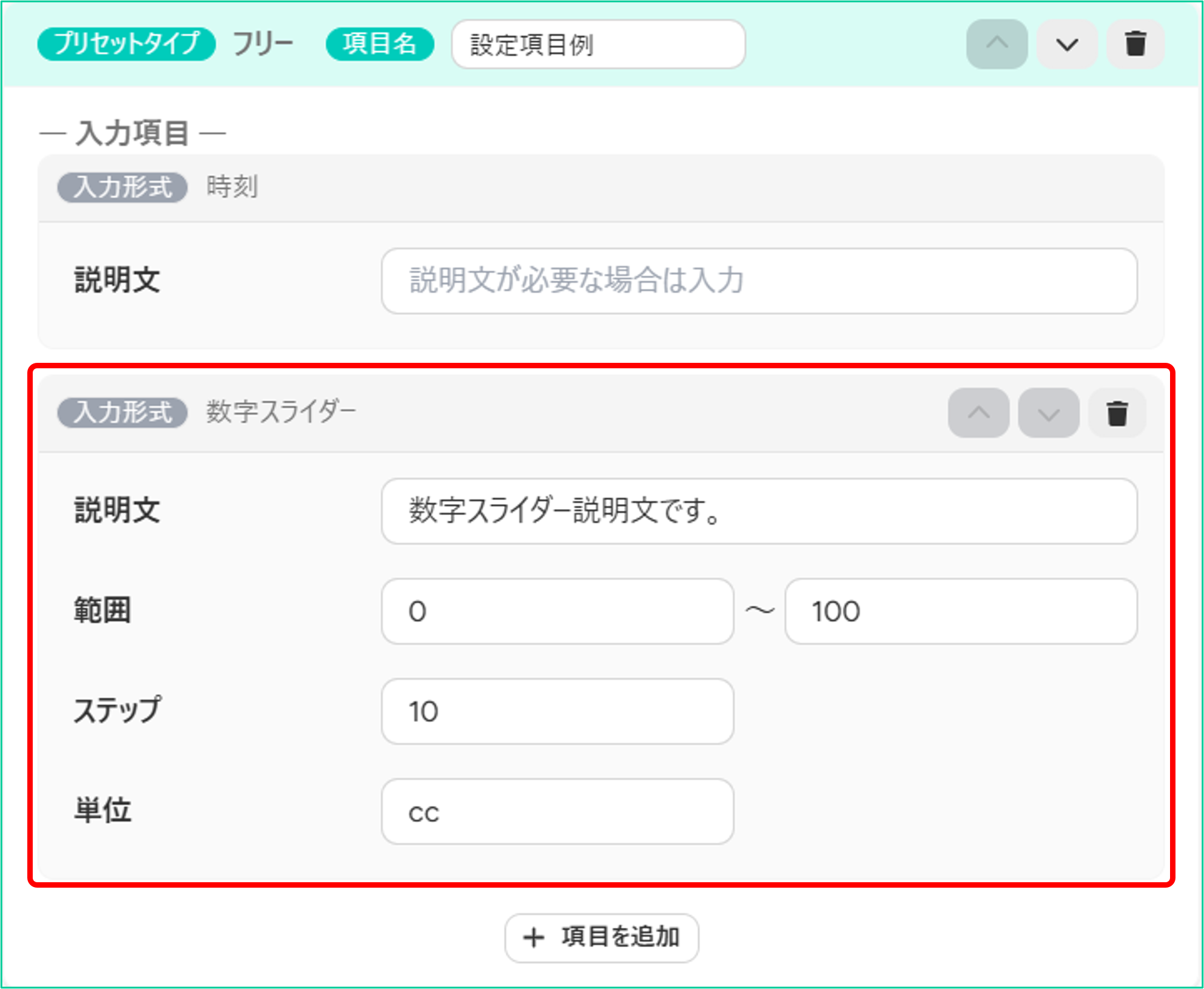Move preset up with the chevron-up button
Image resolution: width=1204 pixels, height=989 pixels.
(997, 44)
